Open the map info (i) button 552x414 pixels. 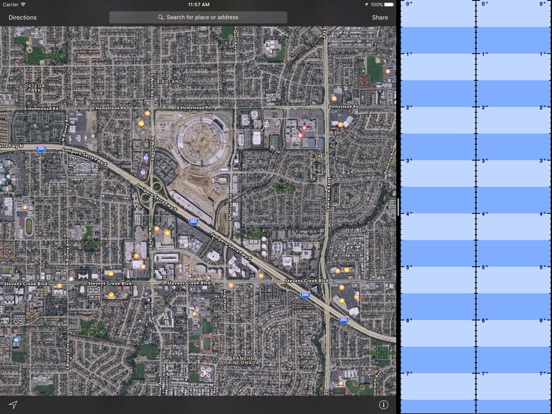click(x=384, y=405)
